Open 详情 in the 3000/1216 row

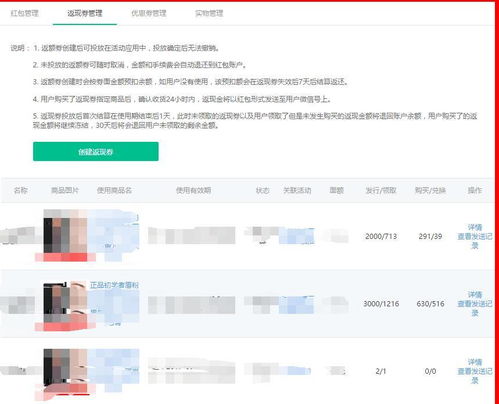[475, 295]
